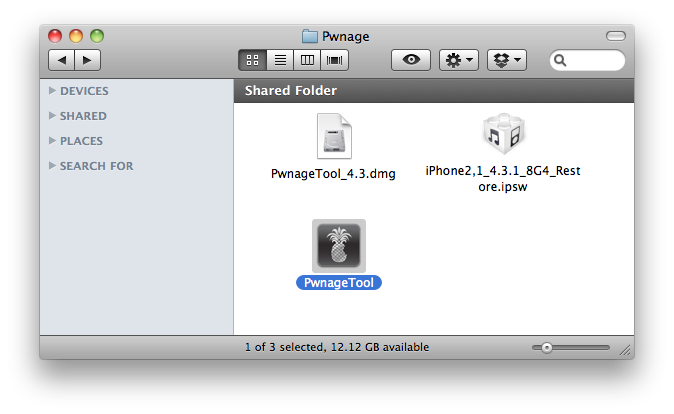The image size is (674, 414).
Task: Click the Back navigation arrow
Action: click(x=62, y=60)
